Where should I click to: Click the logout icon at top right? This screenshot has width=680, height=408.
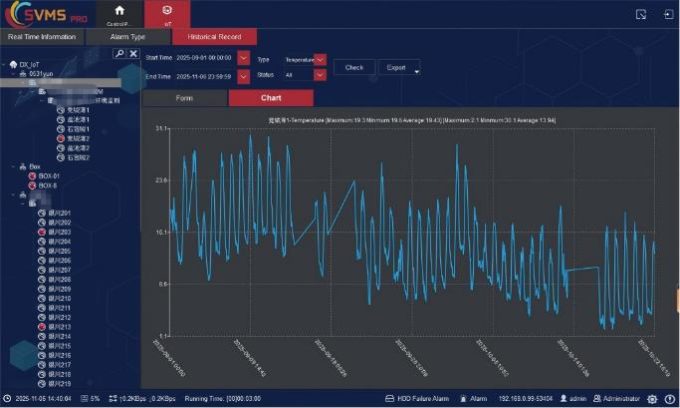[x=668, y=14]
